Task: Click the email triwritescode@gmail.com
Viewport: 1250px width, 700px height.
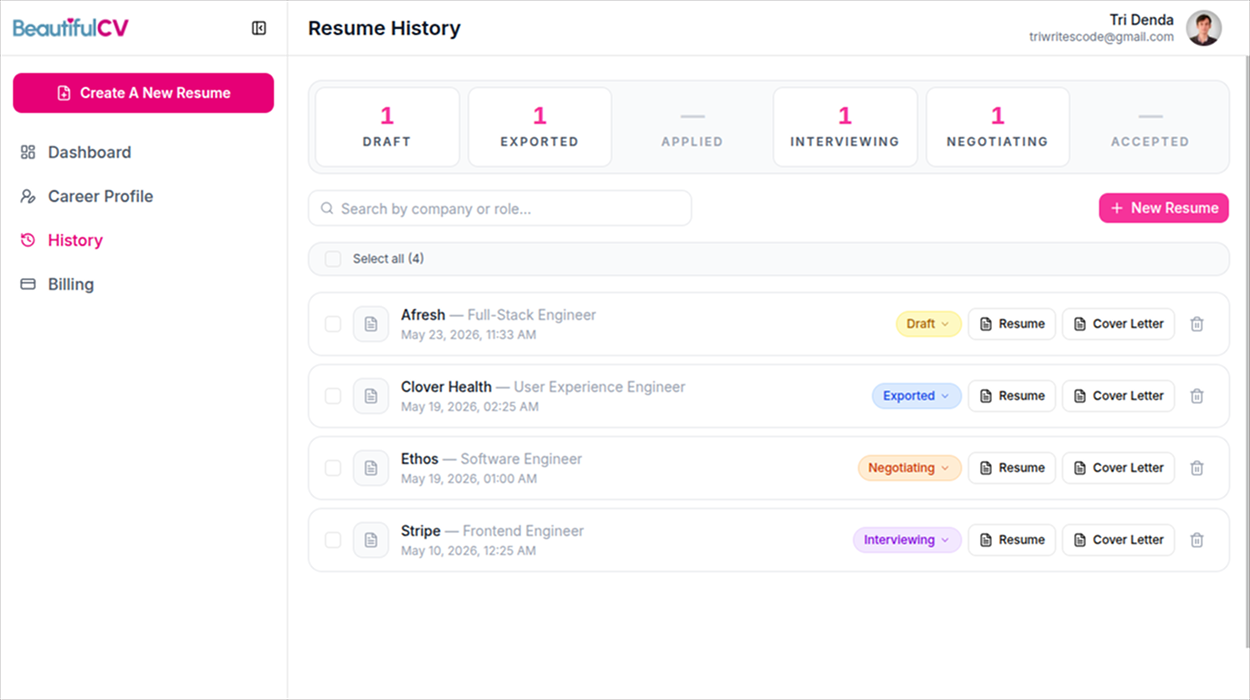Action: pos(1101,37)
